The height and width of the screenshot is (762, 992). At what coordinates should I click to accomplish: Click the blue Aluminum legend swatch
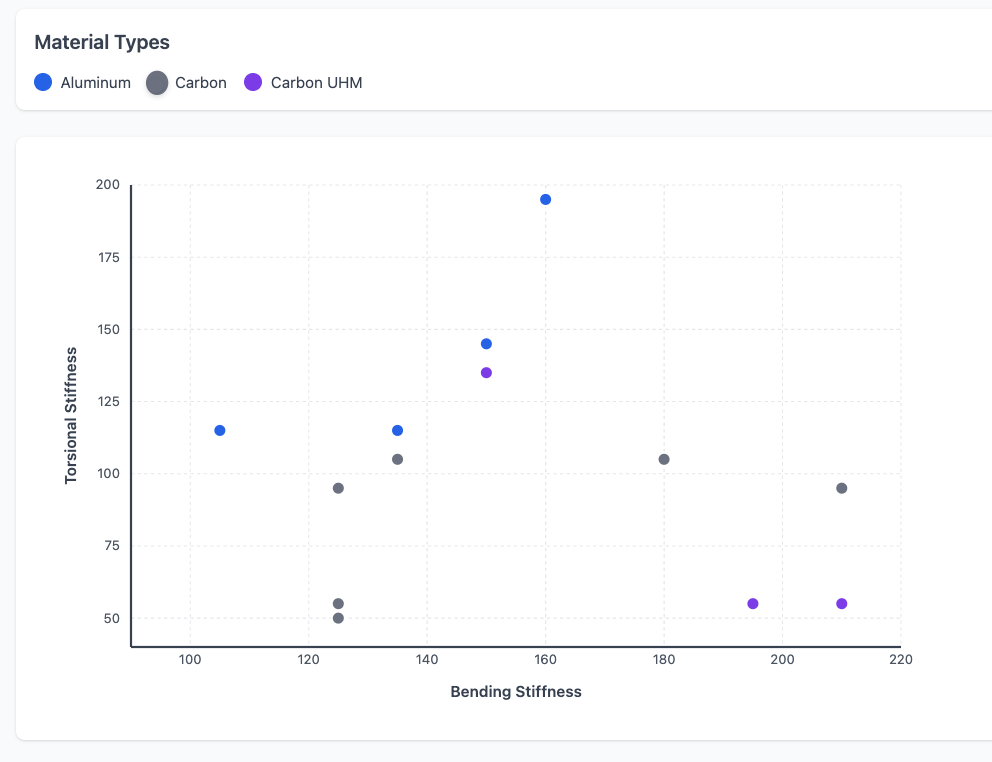(x=43, y=83)
